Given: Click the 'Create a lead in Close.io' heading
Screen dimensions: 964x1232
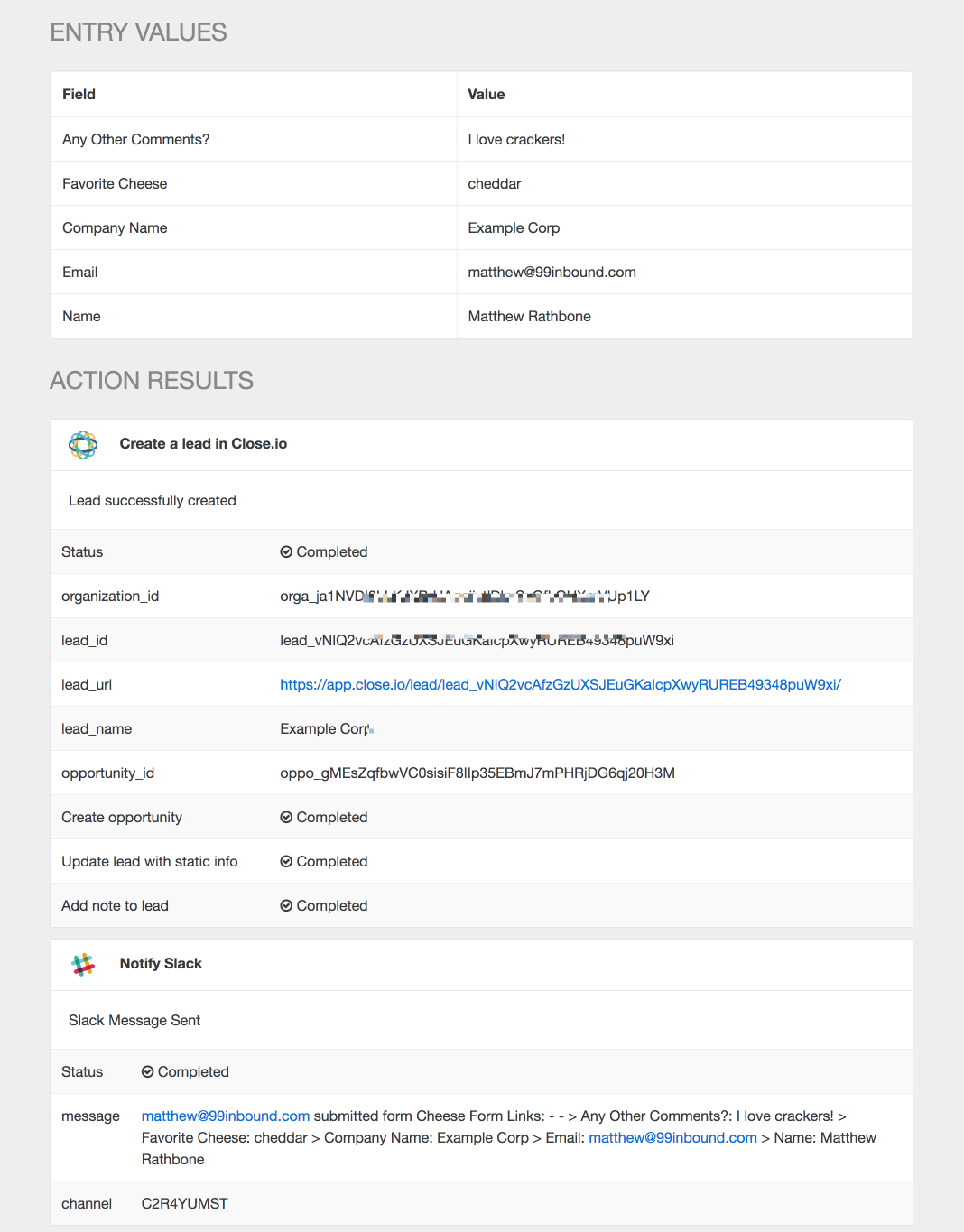Looking at the screenshot, I should point(203,443).
